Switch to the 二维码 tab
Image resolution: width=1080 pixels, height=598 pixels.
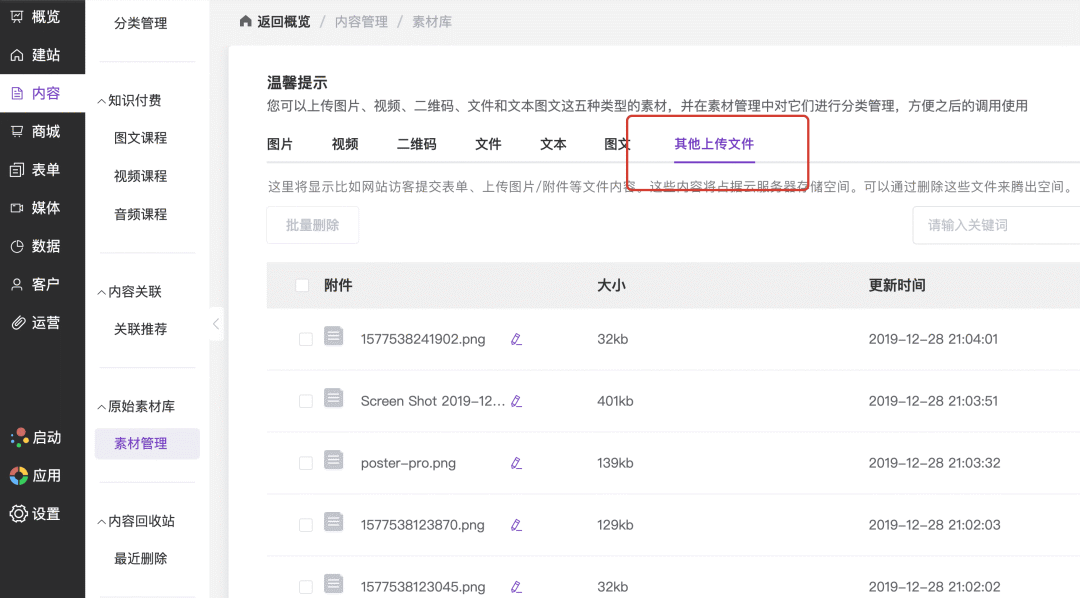click(x=417, y=144)
